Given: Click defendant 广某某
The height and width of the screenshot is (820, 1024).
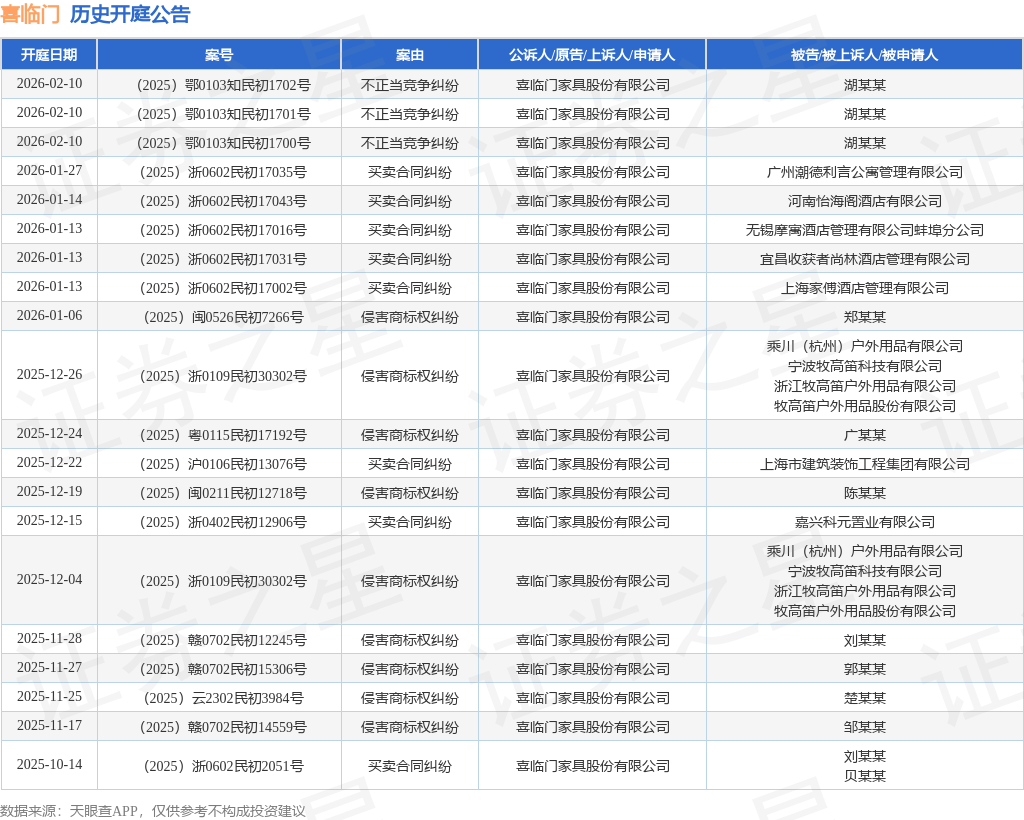Looking at the screenshot, I should pos(865,435).
